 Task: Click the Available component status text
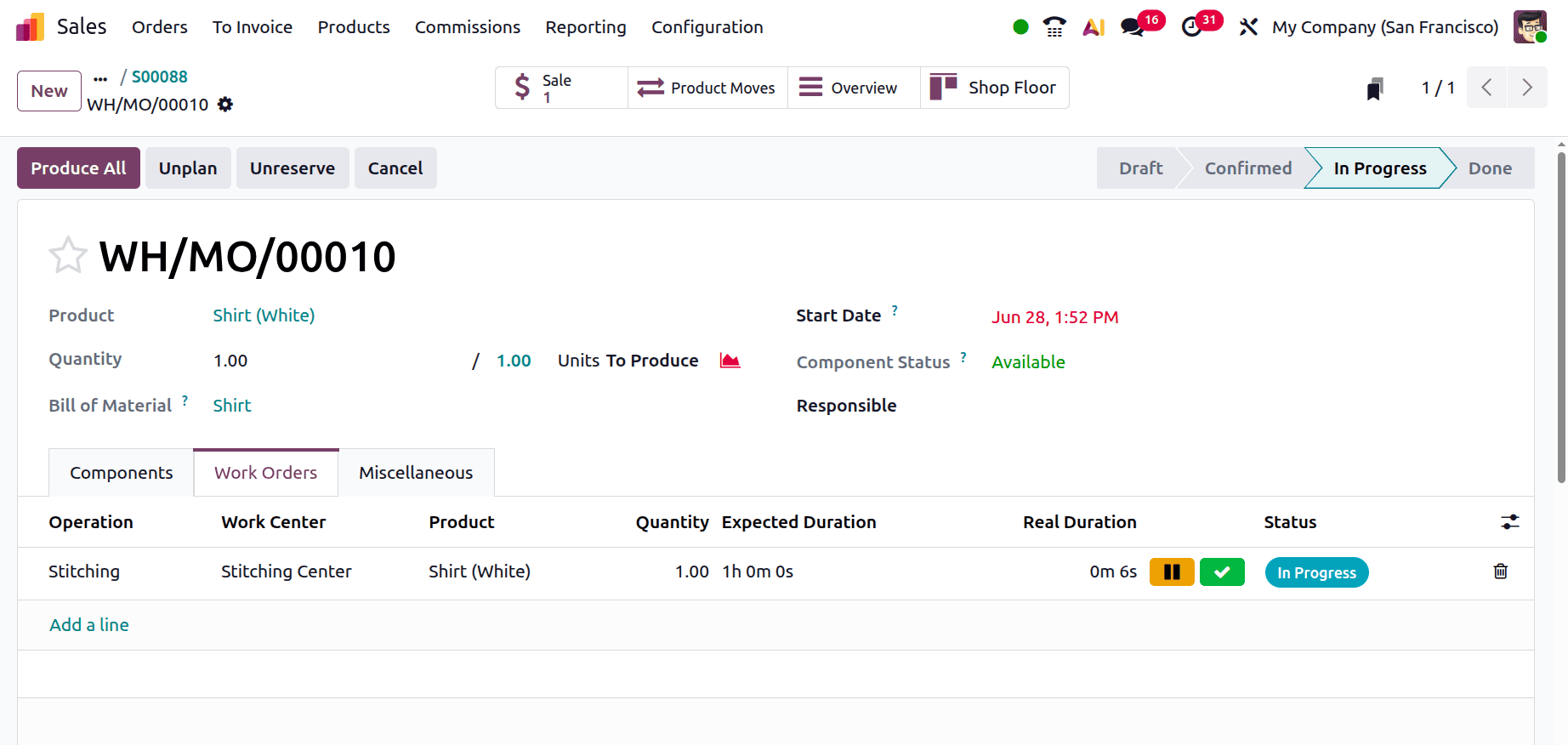point(1028,362)
